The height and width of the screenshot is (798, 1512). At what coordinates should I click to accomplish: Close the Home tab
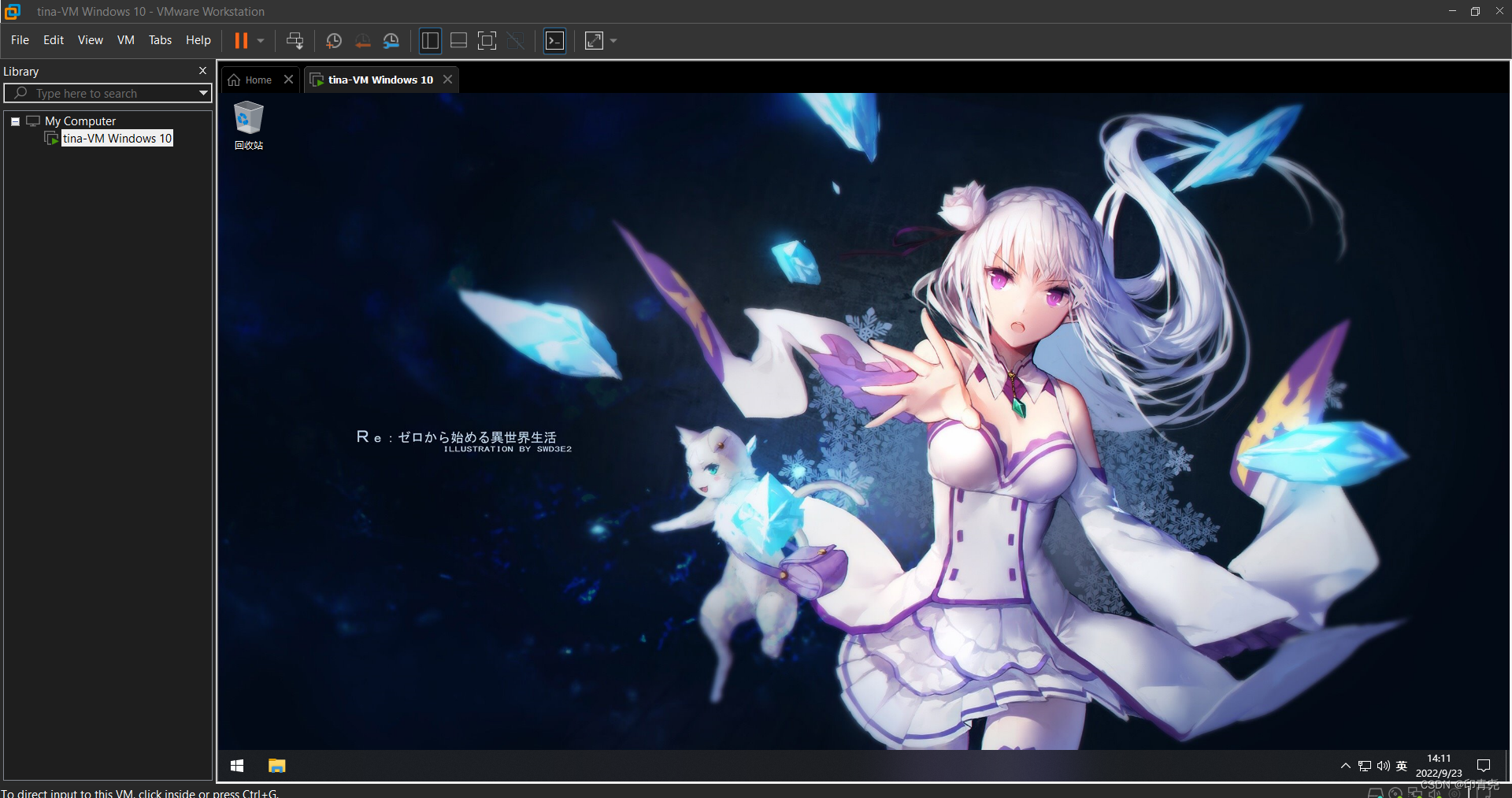pos(289,80)
